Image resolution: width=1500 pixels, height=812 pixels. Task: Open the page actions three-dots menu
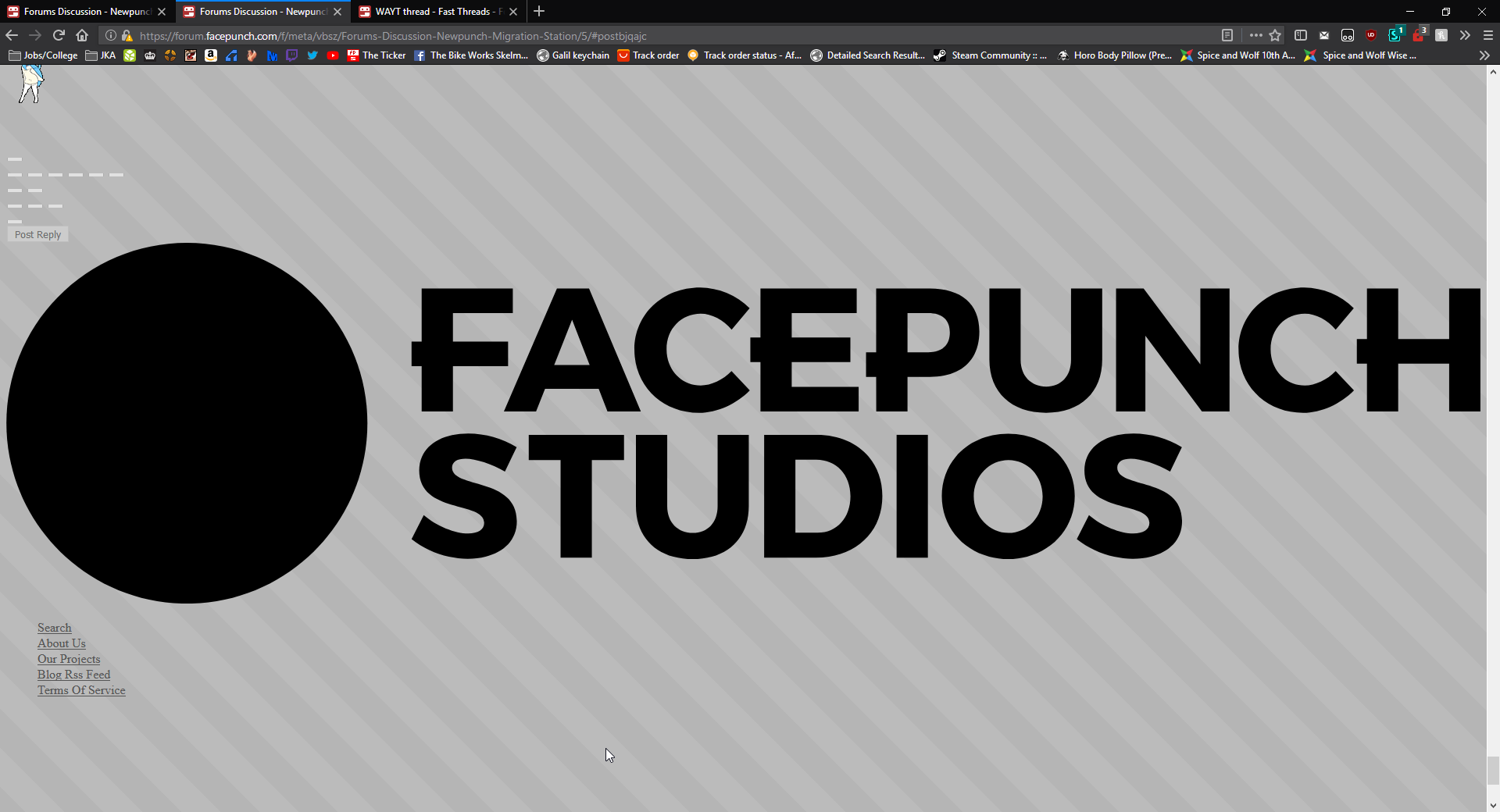pos(1255,35)
